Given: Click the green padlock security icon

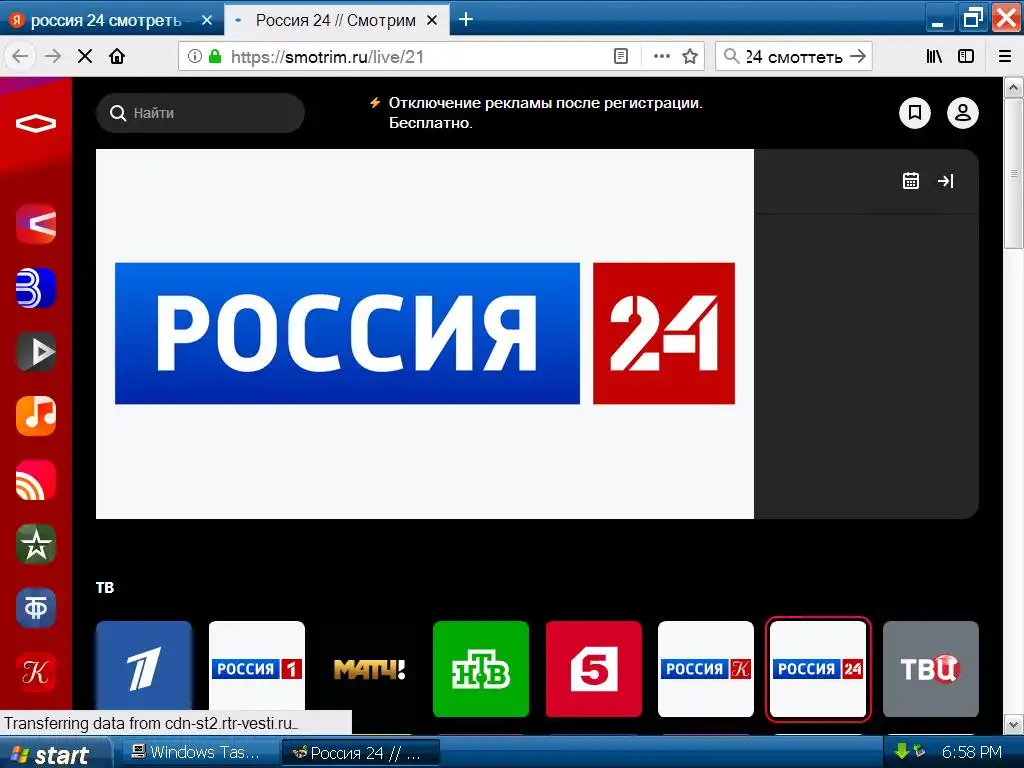Looking at the screenshot, I should click(215, 56).
